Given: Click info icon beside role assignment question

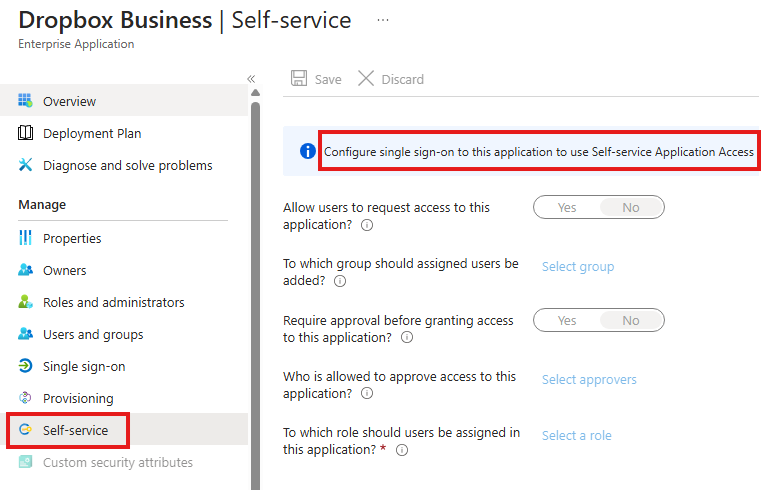Looking at the screenshot, I should click(402, 450).
